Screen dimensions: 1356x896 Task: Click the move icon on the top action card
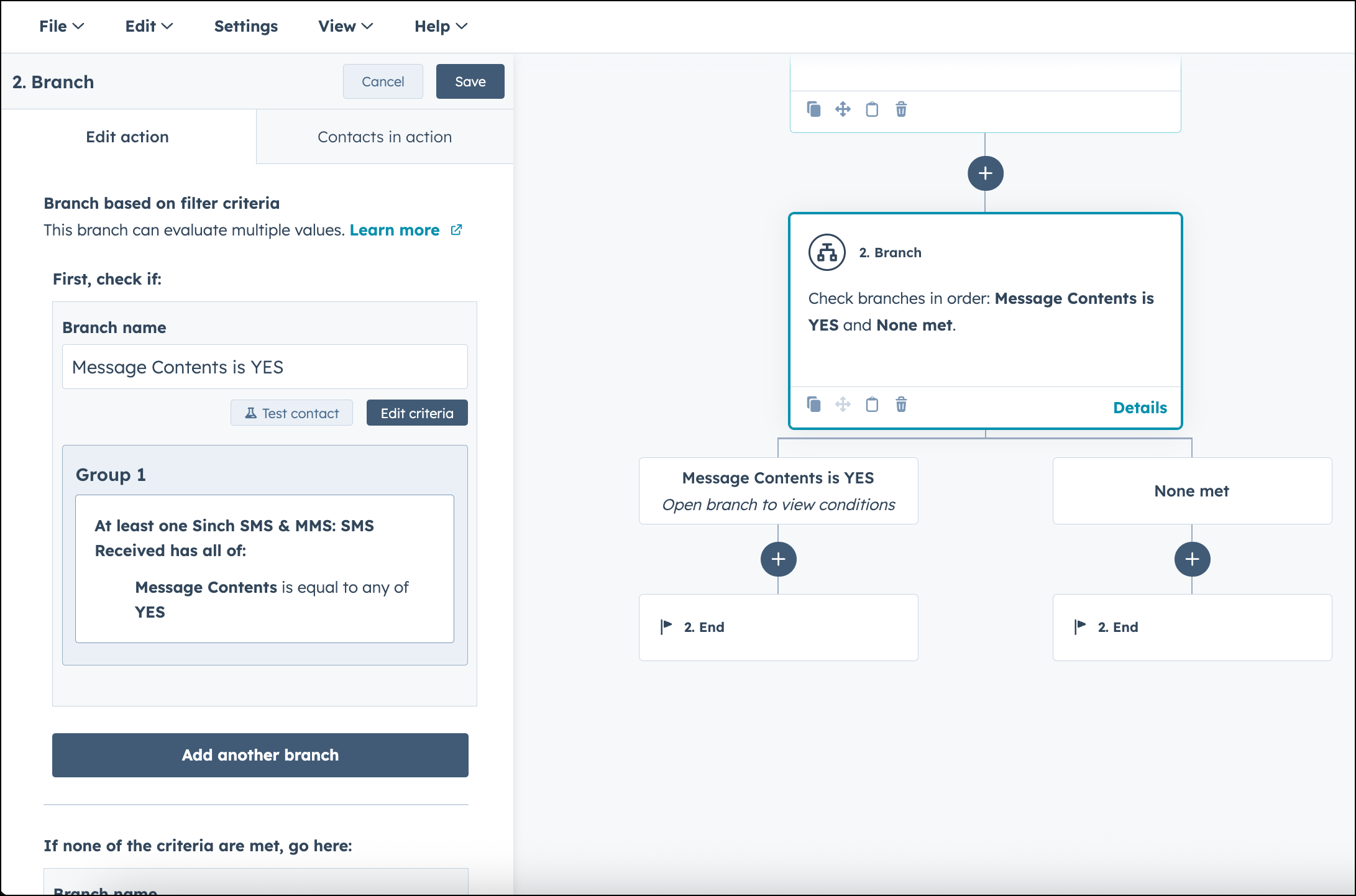[x=843, y=109]
